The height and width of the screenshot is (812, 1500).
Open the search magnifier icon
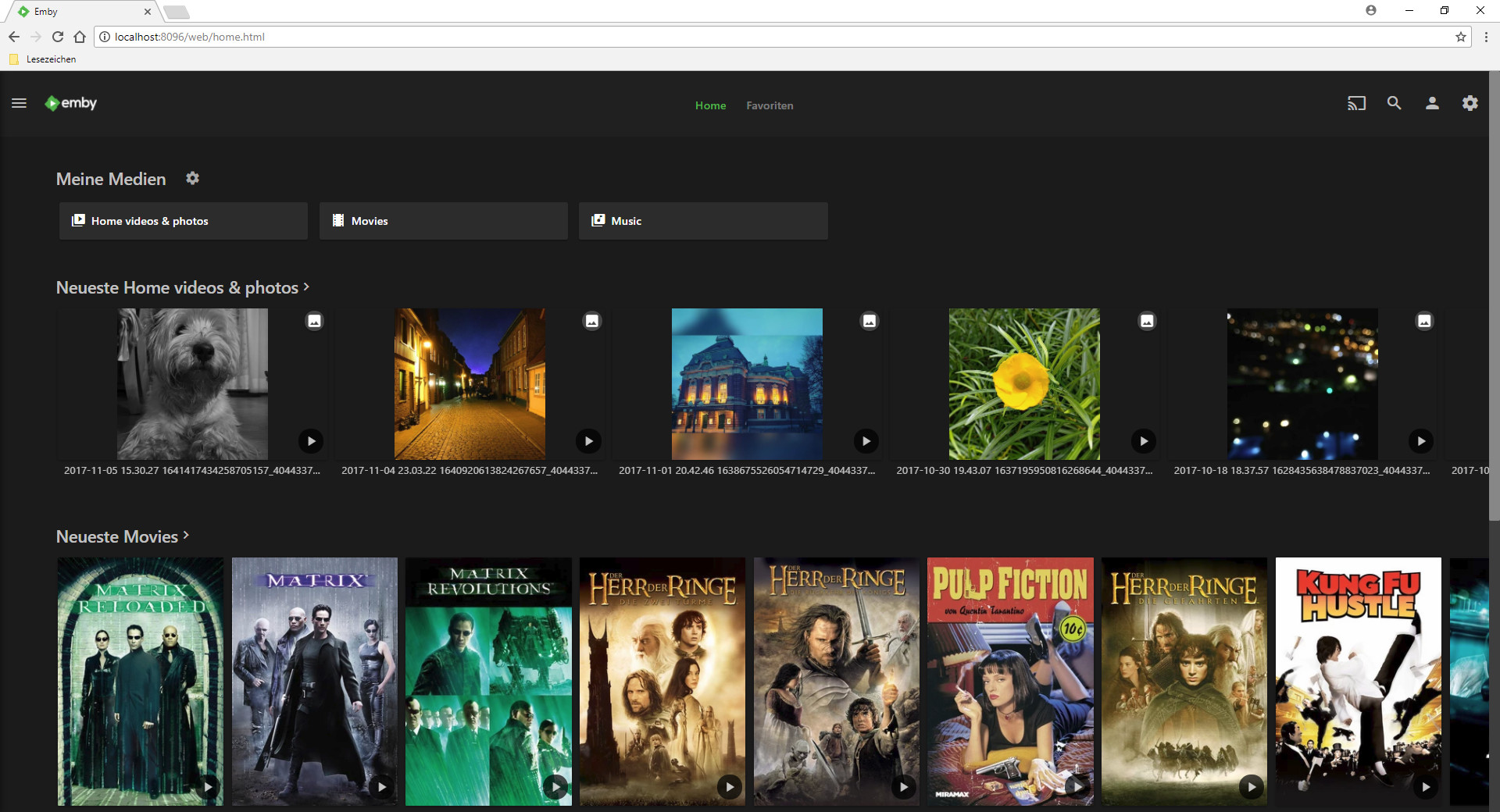[1394, 103]
